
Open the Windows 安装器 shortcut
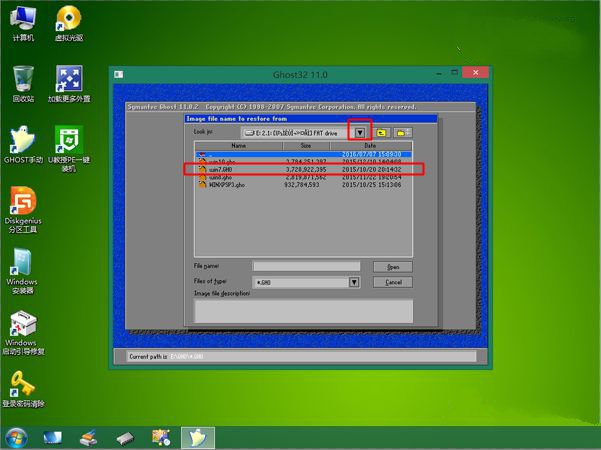pos(22,271)
